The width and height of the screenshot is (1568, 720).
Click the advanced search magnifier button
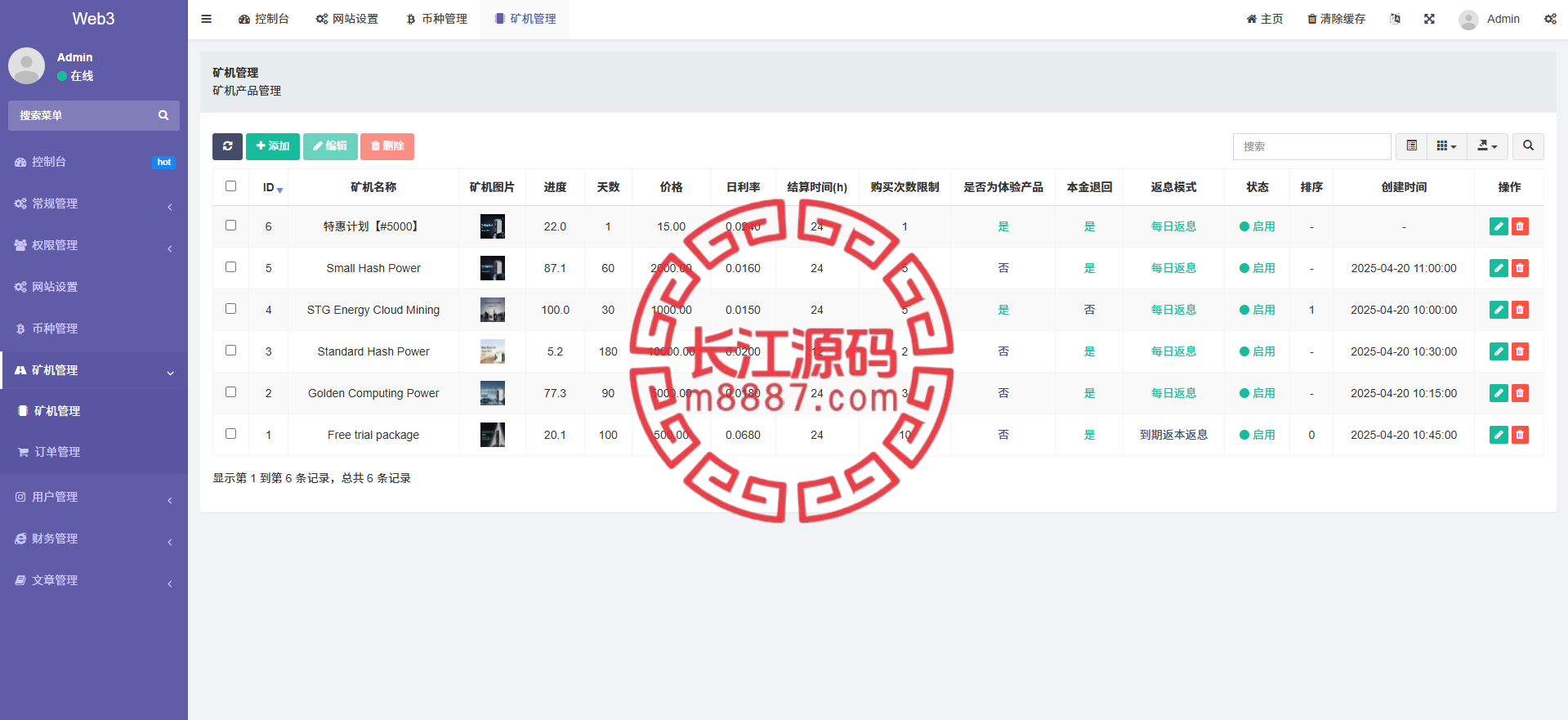pos(1528,146)
